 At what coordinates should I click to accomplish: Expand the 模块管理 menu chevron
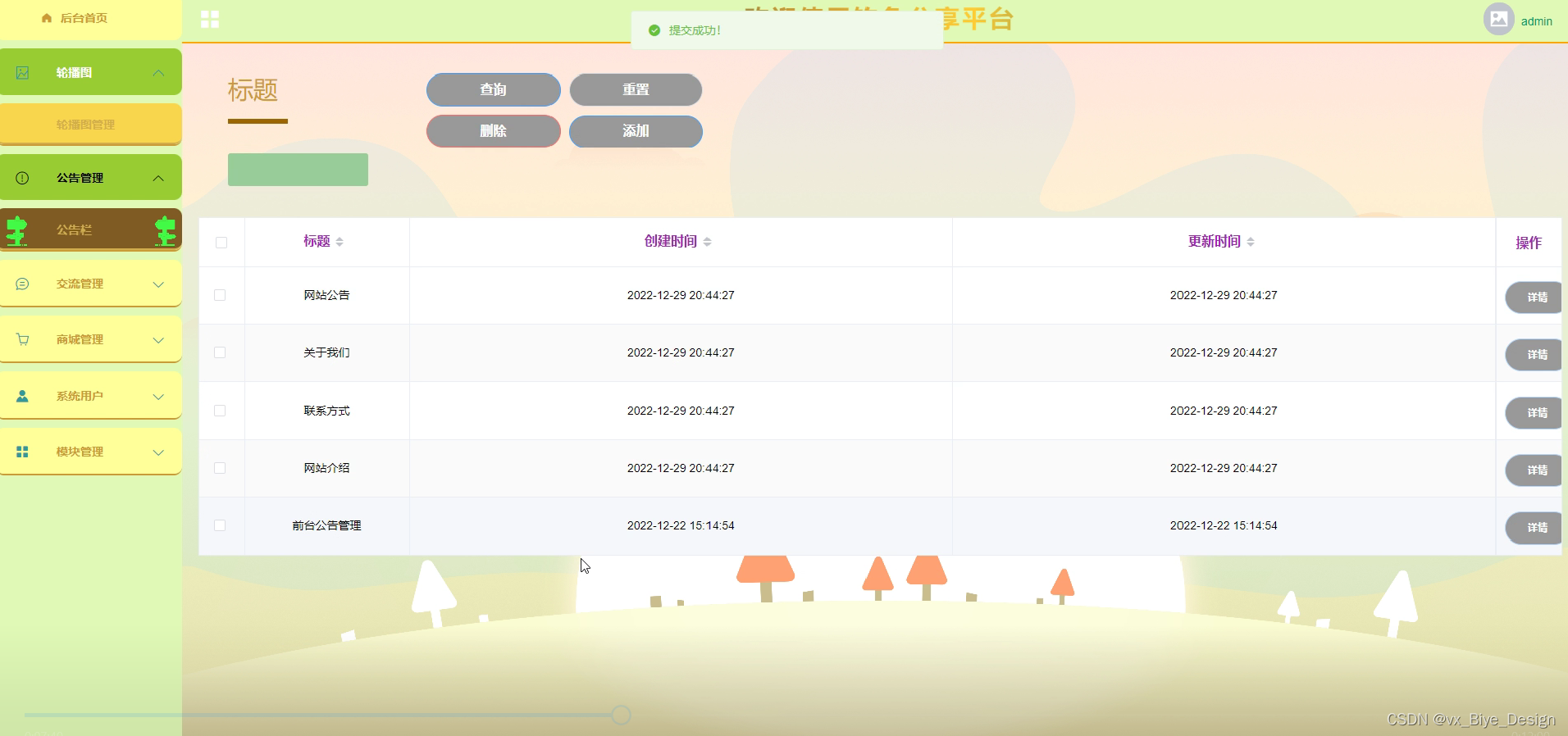coord(158,452)
